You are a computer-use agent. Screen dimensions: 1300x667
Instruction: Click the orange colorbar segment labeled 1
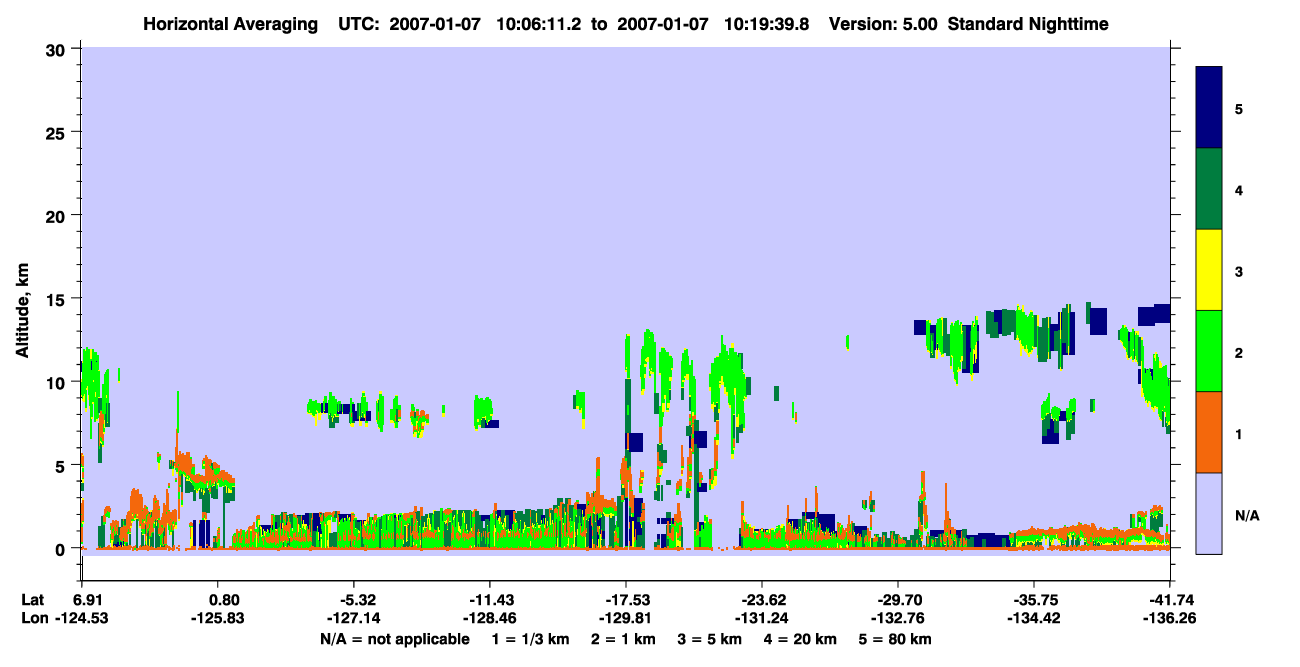1209,432
